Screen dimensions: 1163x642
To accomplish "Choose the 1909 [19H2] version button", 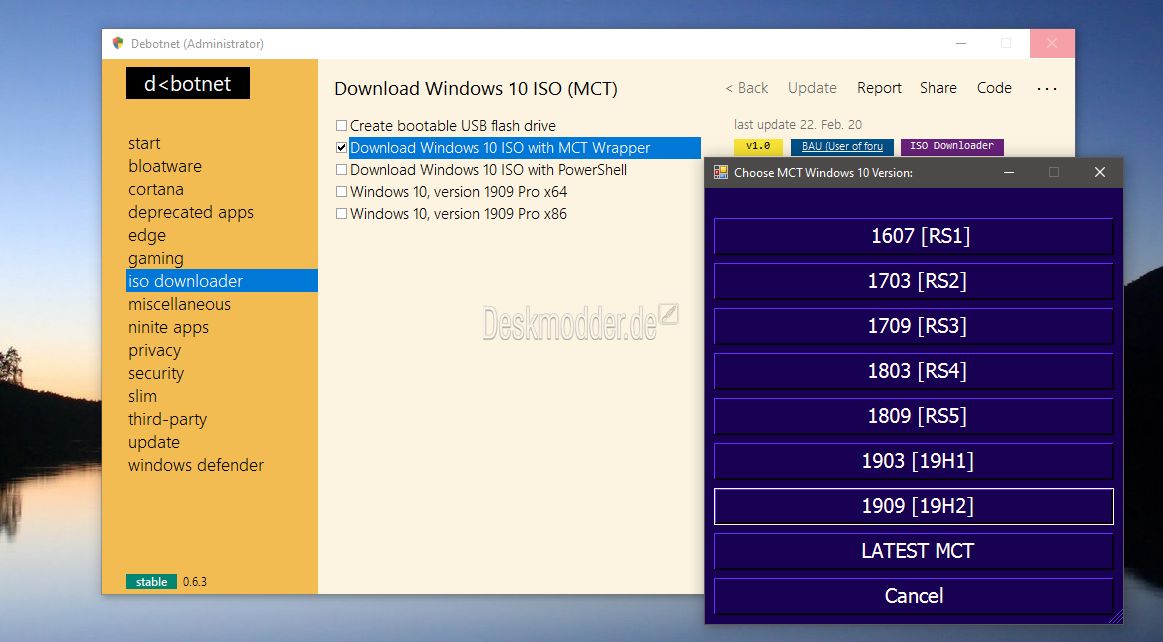I will (x=914, y=506).
